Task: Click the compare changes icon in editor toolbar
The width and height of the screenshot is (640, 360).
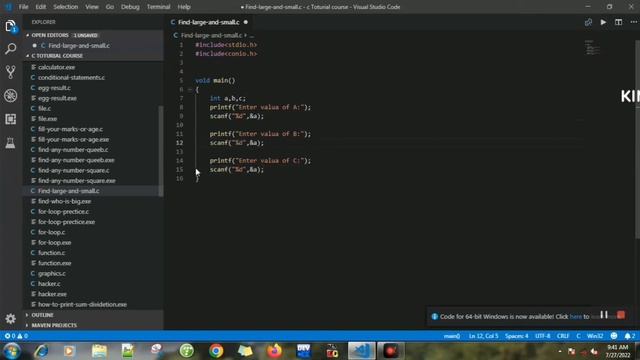Action: (588, 22)
